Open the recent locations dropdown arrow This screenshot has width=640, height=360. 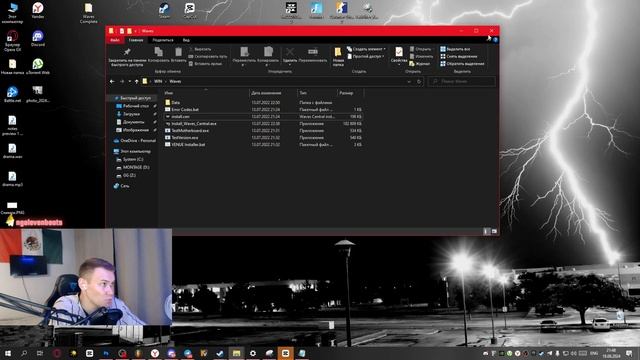[129, 82]
